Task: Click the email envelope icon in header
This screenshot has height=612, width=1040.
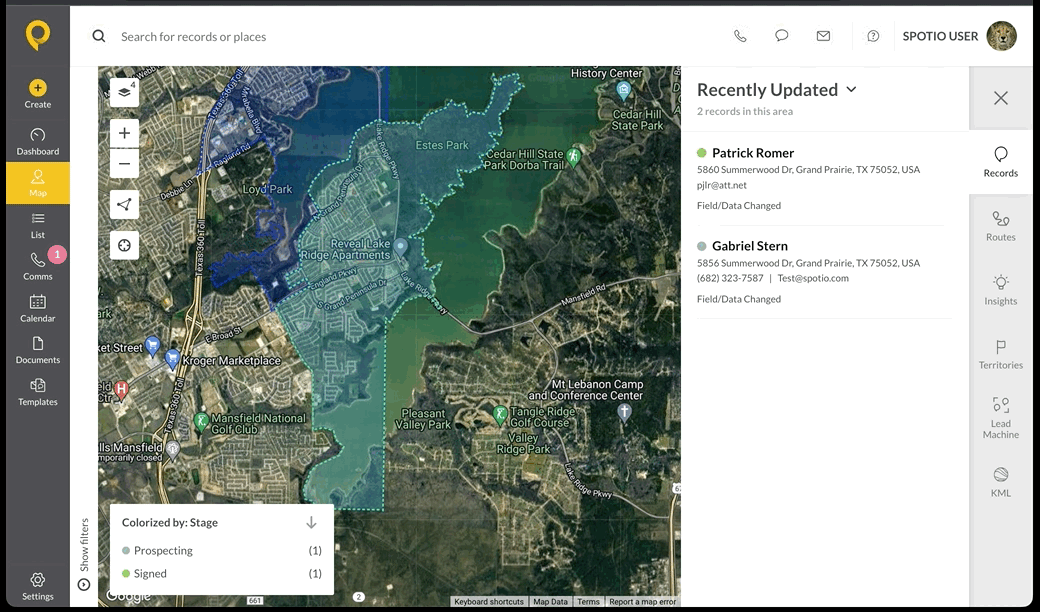Action: [x=823, y=36]
